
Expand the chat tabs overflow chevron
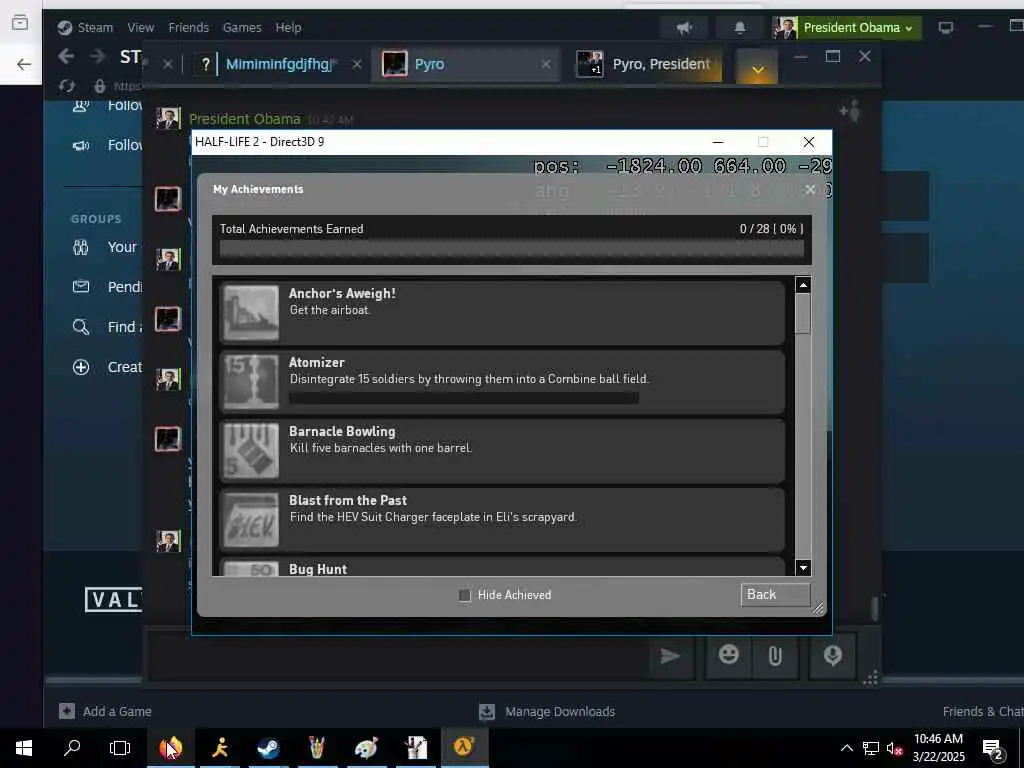pyautogui.click(x=758, y=68)
